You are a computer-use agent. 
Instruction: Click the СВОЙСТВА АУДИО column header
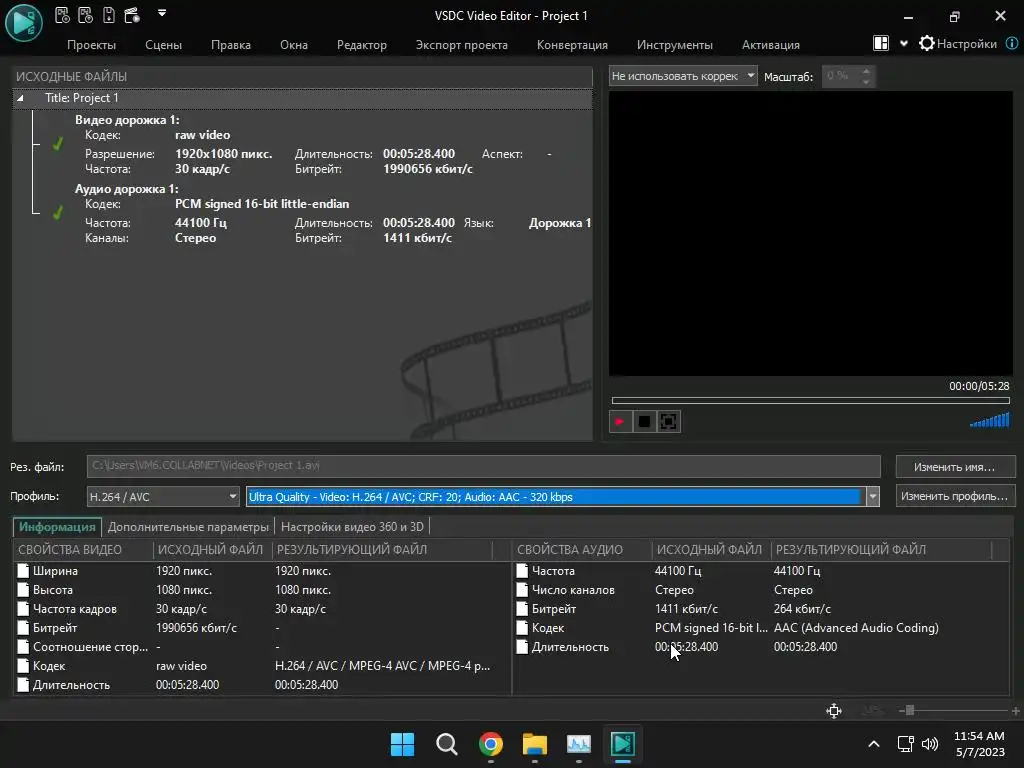(x=582, y=550)
